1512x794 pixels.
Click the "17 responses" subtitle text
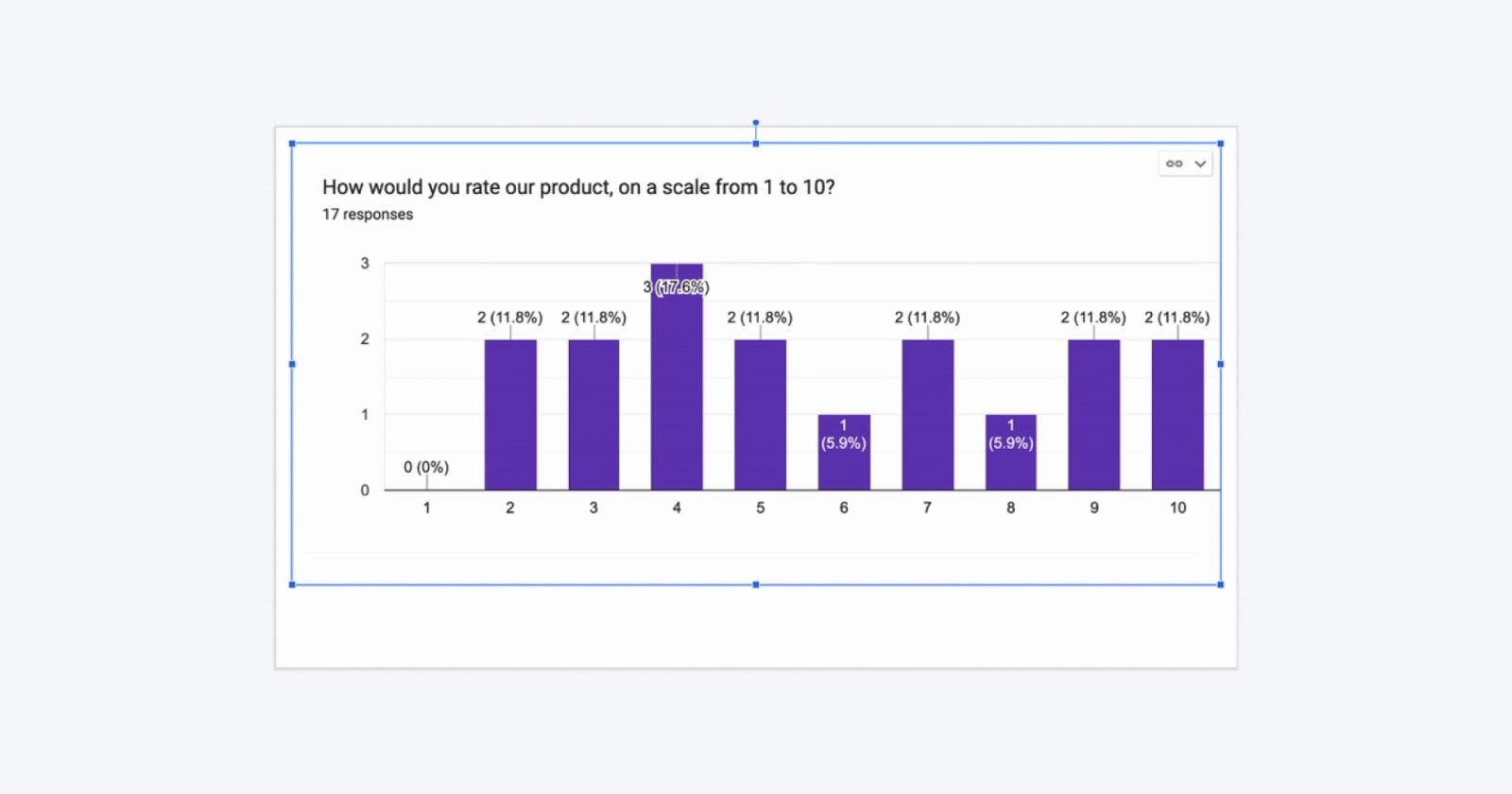368,215
